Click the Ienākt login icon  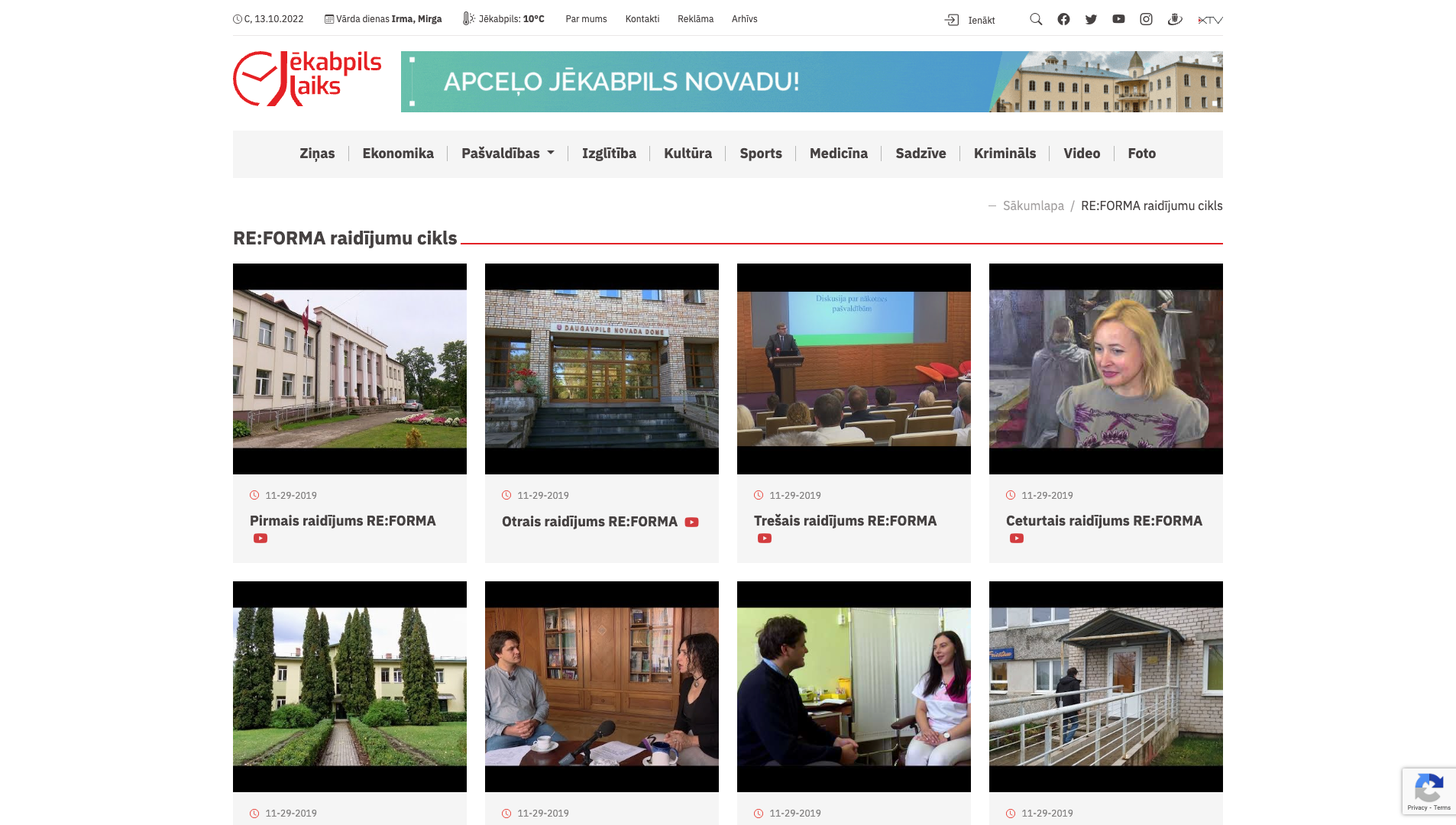952,20
